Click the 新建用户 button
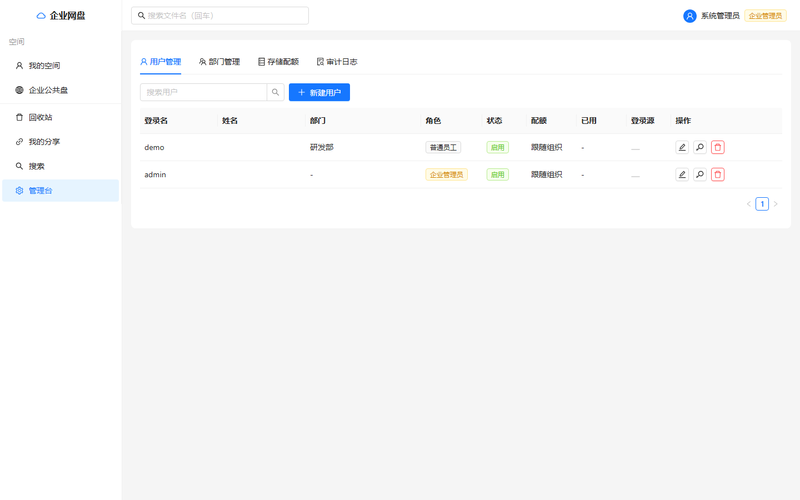The height and width of the screenshot is (500, 800). [x=319, y=92]
